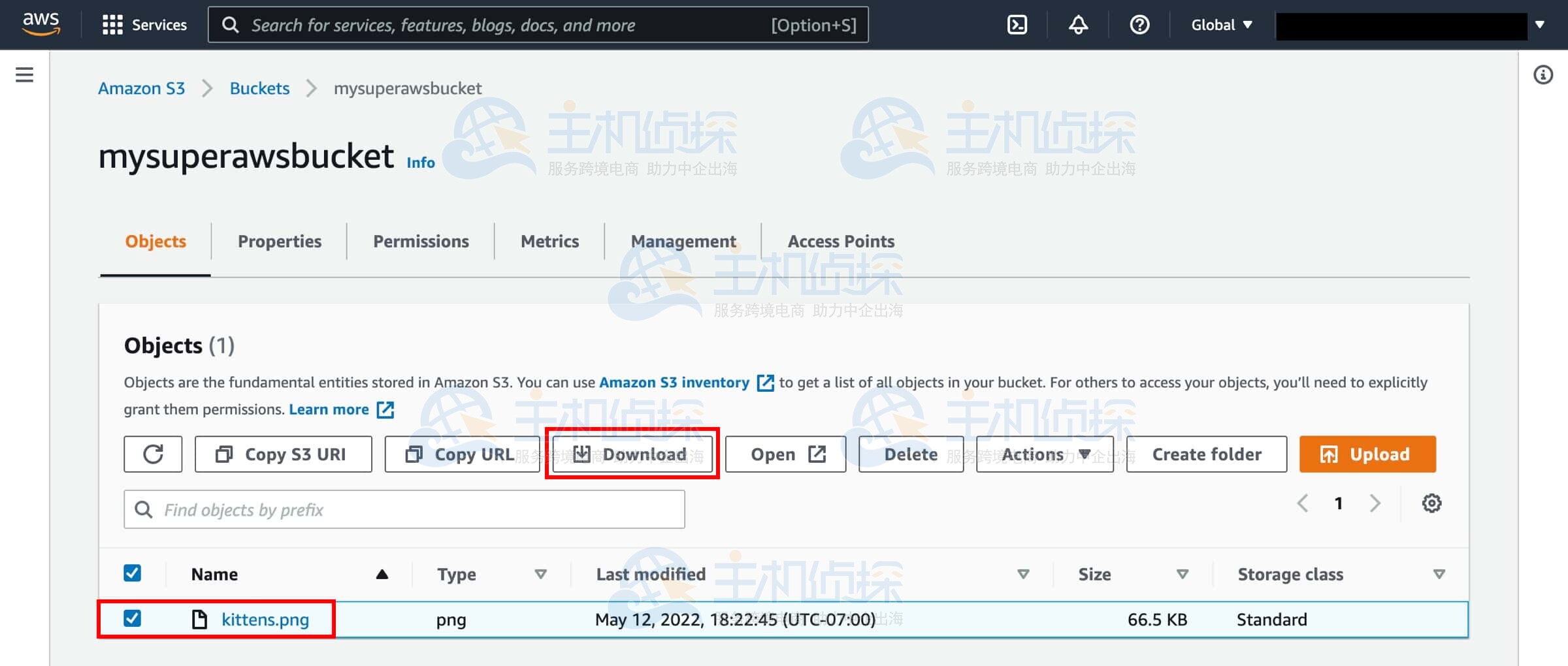This screenshot has width=1568, height=666.
Task: Refresh the objects list
Action: pos(153,454)
